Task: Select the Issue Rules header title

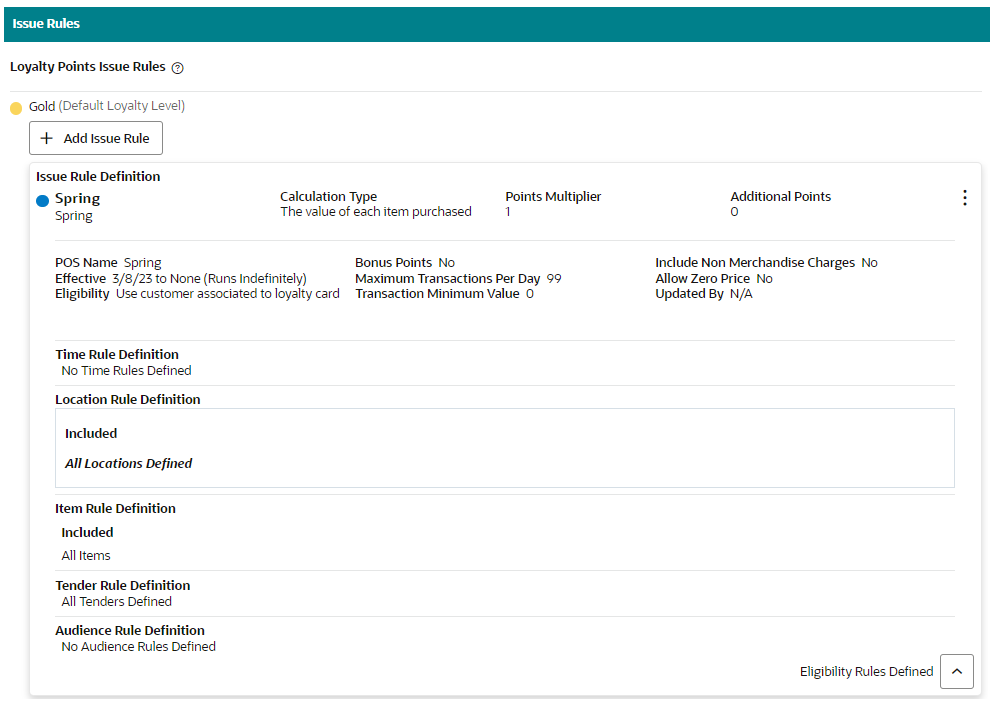Action: click(x=46, y=24)
